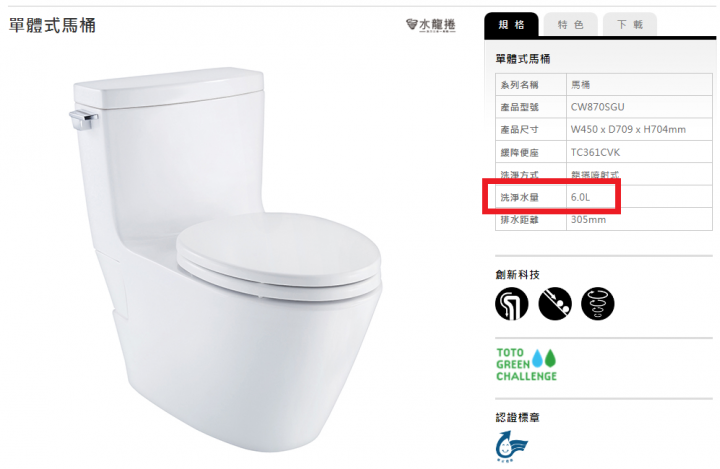Click the closed toilet seat lid
The height and width of the screenshot is (469, 720).
(x=279, y=250)
